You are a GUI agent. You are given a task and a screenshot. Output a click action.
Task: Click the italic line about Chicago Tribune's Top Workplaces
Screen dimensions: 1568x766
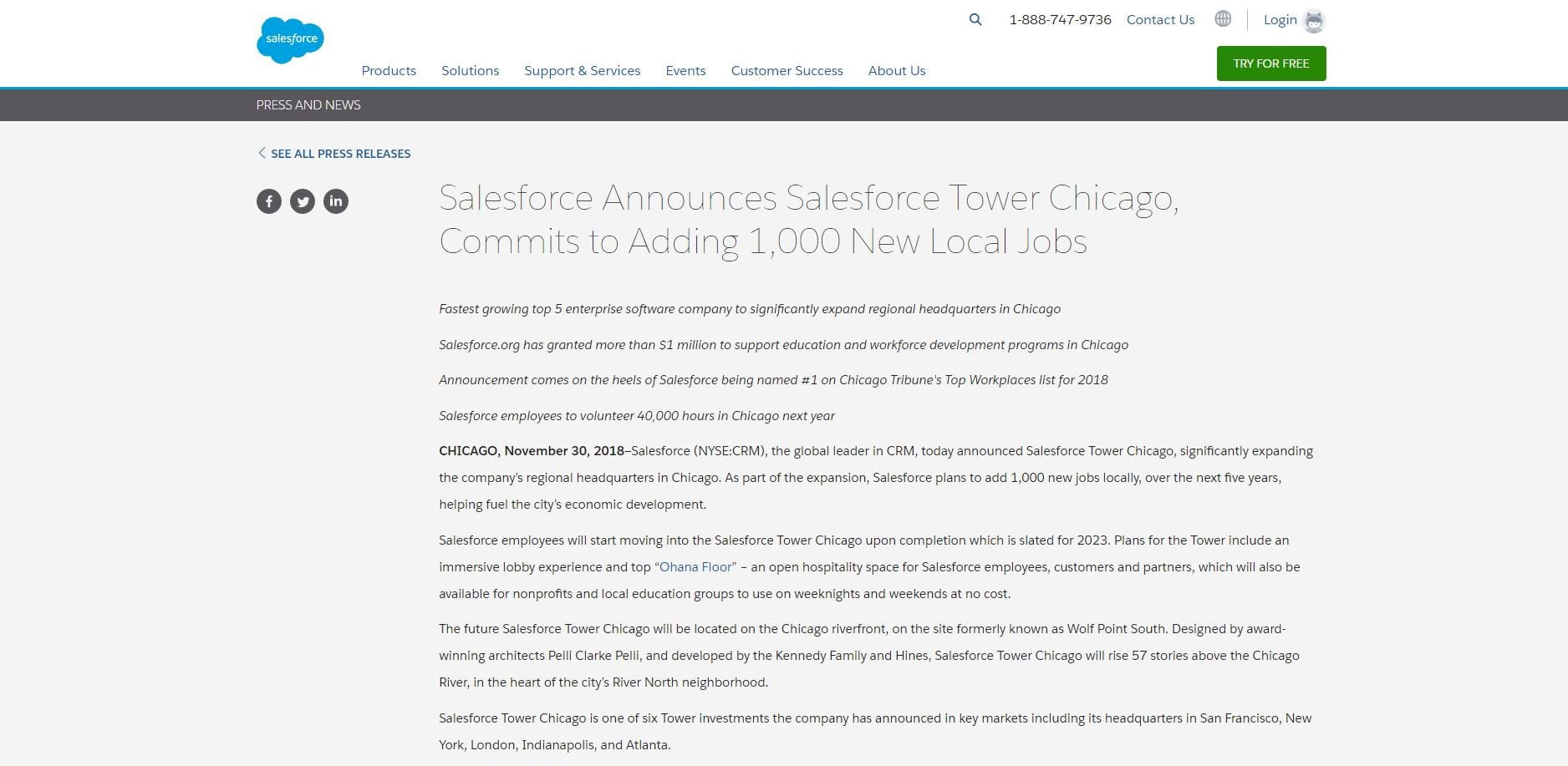(773, 380)
